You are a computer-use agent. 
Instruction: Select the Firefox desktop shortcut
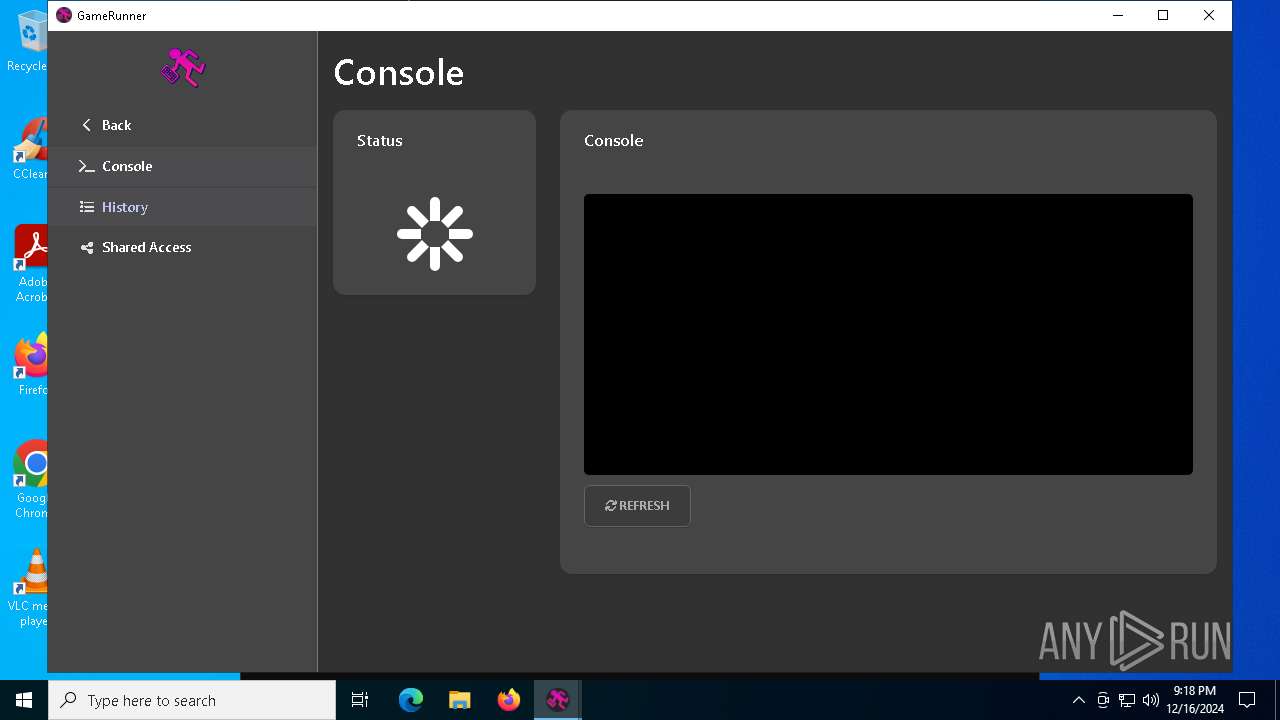coord(32,365)
